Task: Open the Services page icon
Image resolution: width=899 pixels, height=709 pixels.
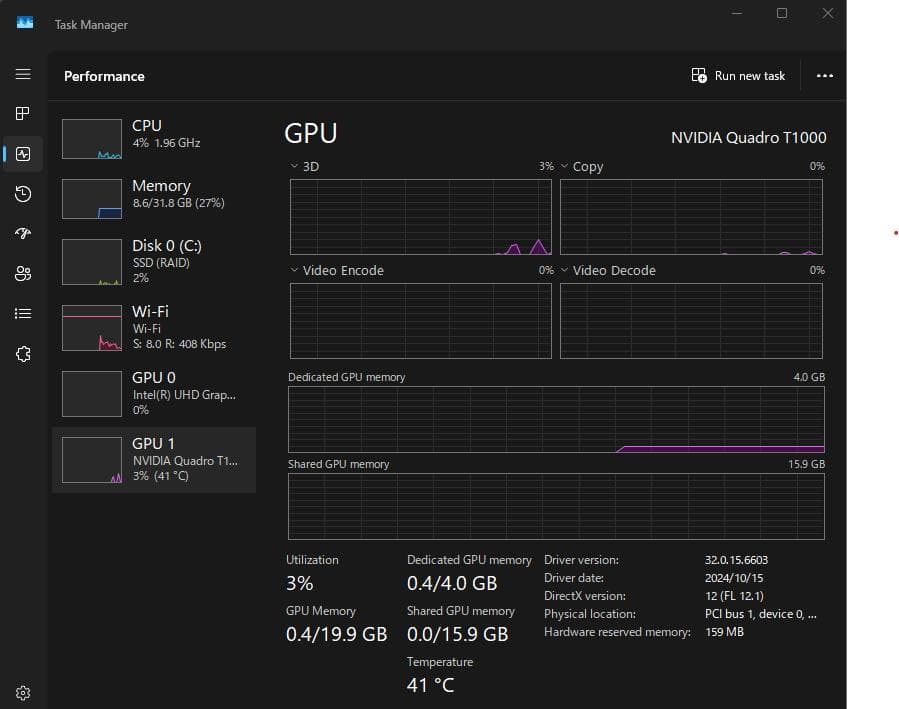Action: 23,354
